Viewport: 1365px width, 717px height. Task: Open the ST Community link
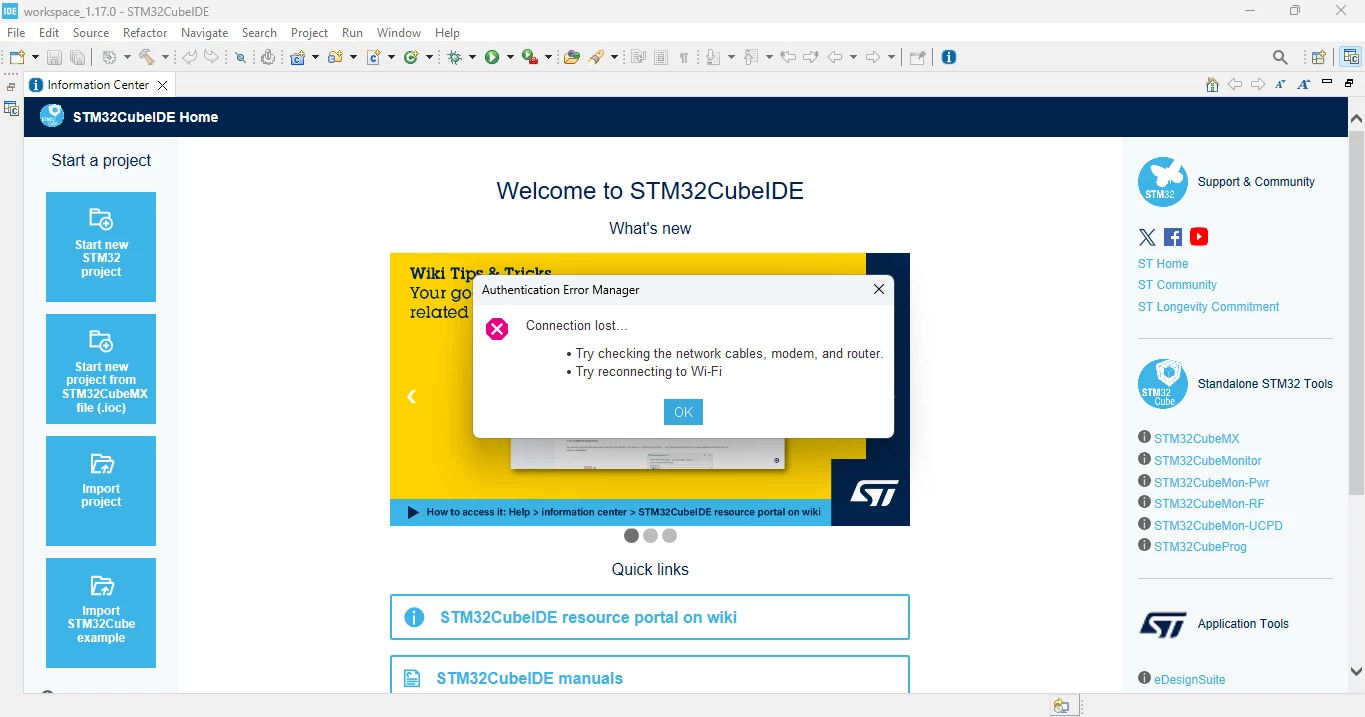pyautogui.click(x=1177, y=285)
